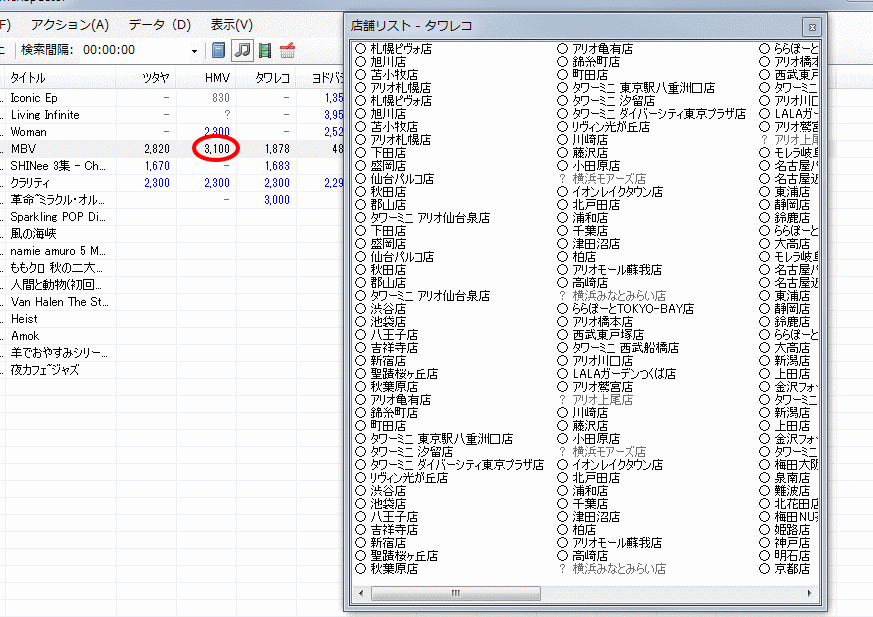Image resolution: width=873 pixels, height=617 pixels.
Task: Click the 3,100 HMV price for MBV
Action: coord(217,149)
